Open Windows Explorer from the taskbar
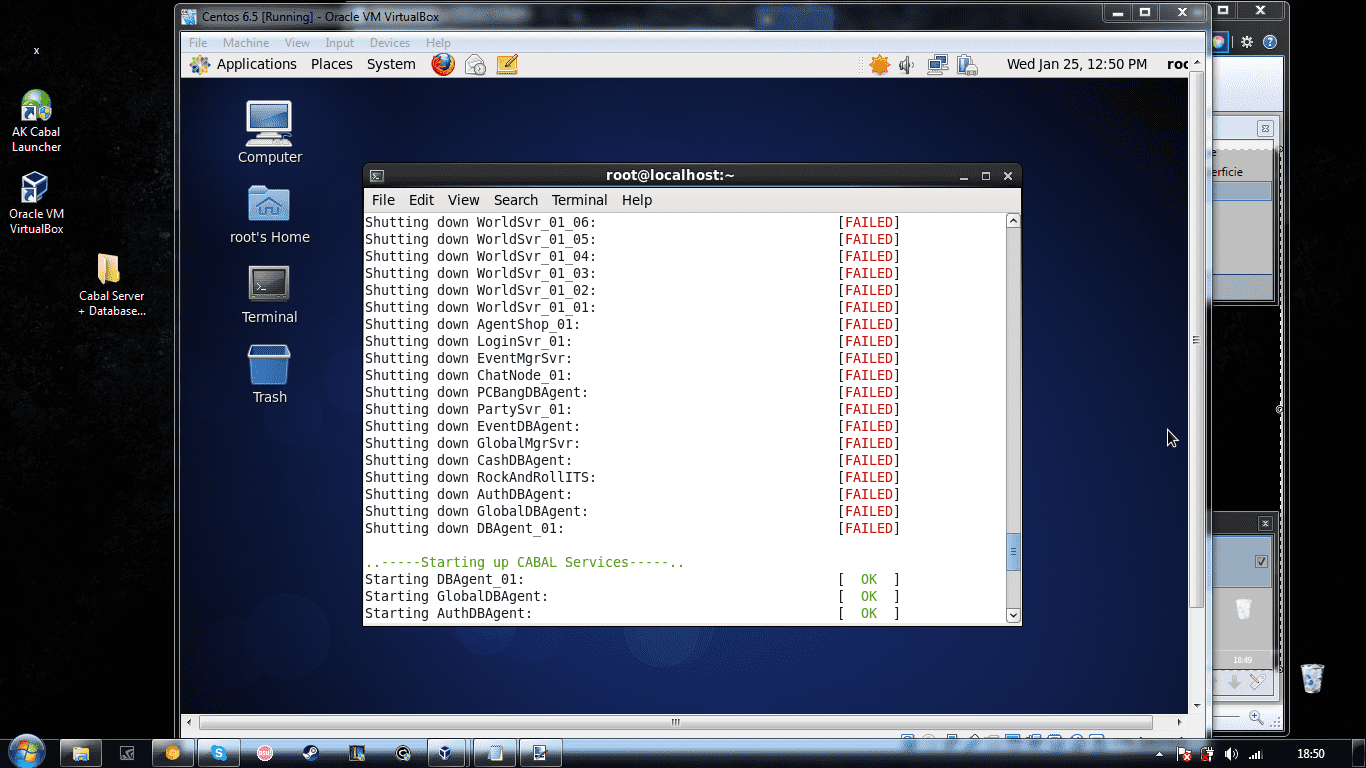 (x=81, y=753)
